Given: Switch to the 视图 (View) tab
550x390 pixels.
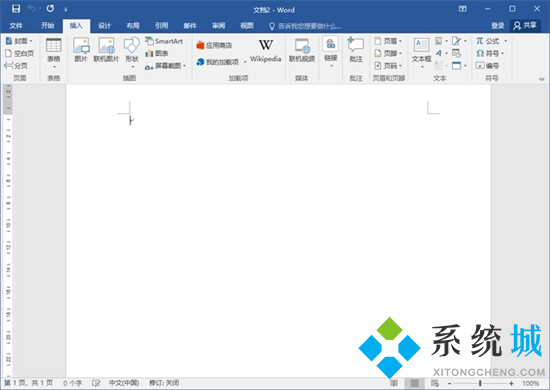Looking at the screenshot, I should pyautogui.click(x=247, y=26).
